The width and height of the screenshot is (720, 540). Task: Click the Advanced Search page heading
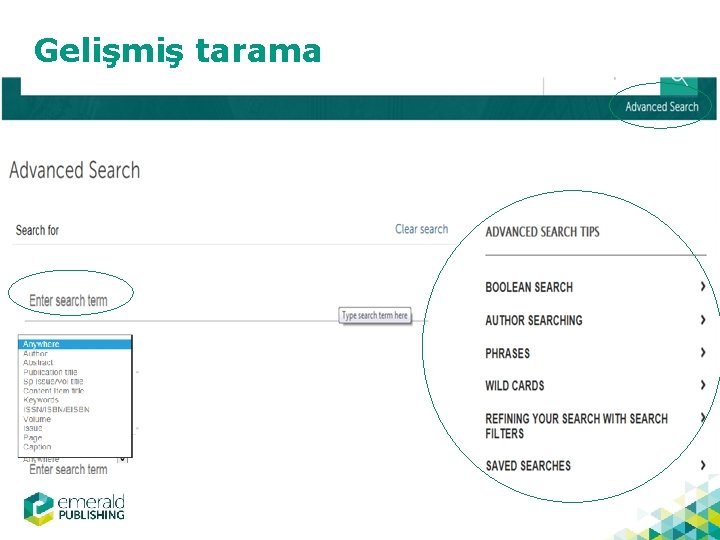74,170
